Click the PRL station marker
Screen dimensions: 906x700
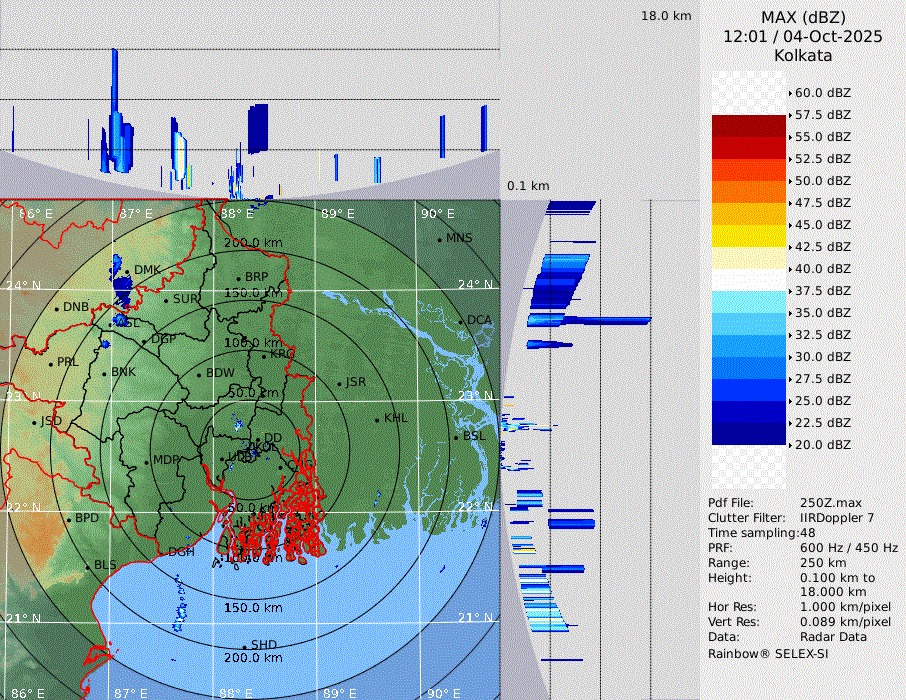50,362
